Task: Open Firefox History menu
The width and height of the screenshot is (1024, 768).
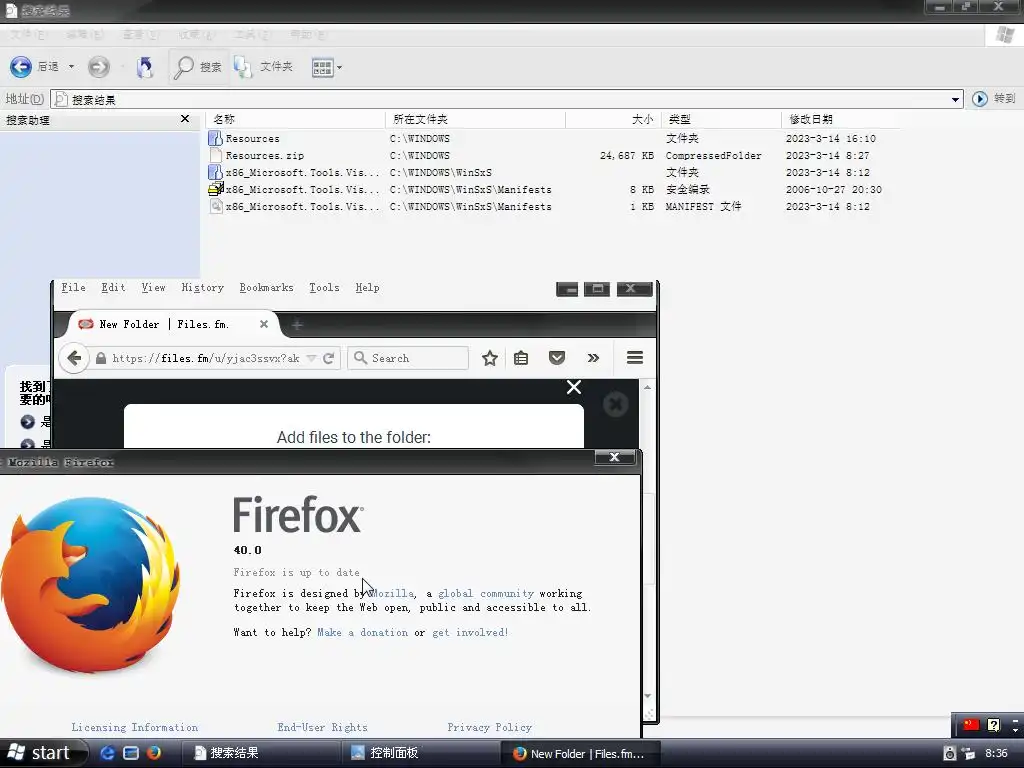Action: (202, 287)
